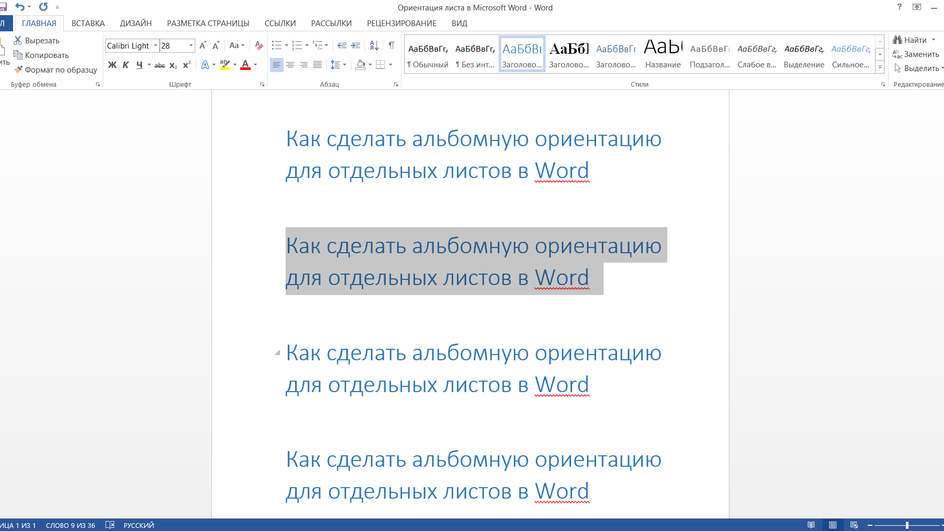
Task: Redo action in quick access toolbar
Action: click(43, 7)
